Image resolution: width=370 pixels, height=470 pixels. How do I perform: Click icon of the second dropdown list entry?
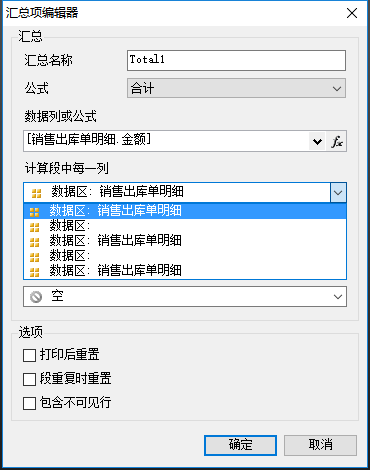click(34, 227)
